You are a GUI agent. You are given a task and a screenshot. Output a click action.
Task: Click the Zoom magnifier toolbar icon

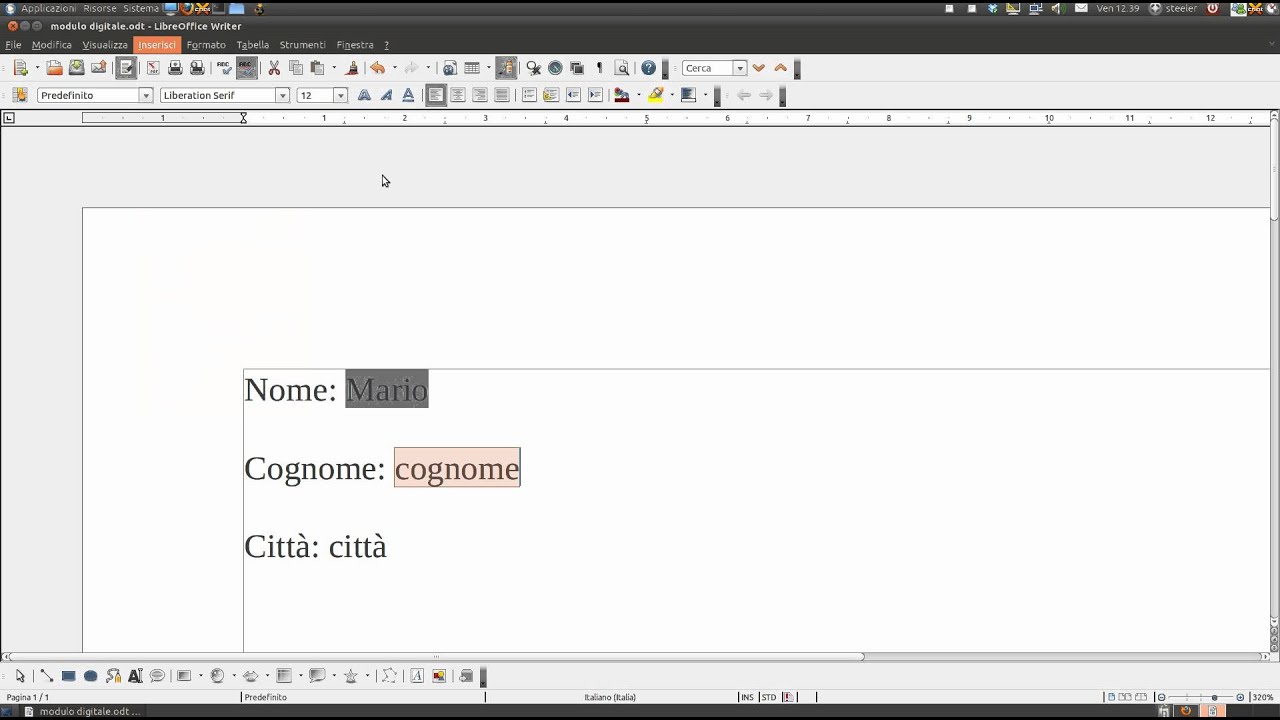click(622, 68)
